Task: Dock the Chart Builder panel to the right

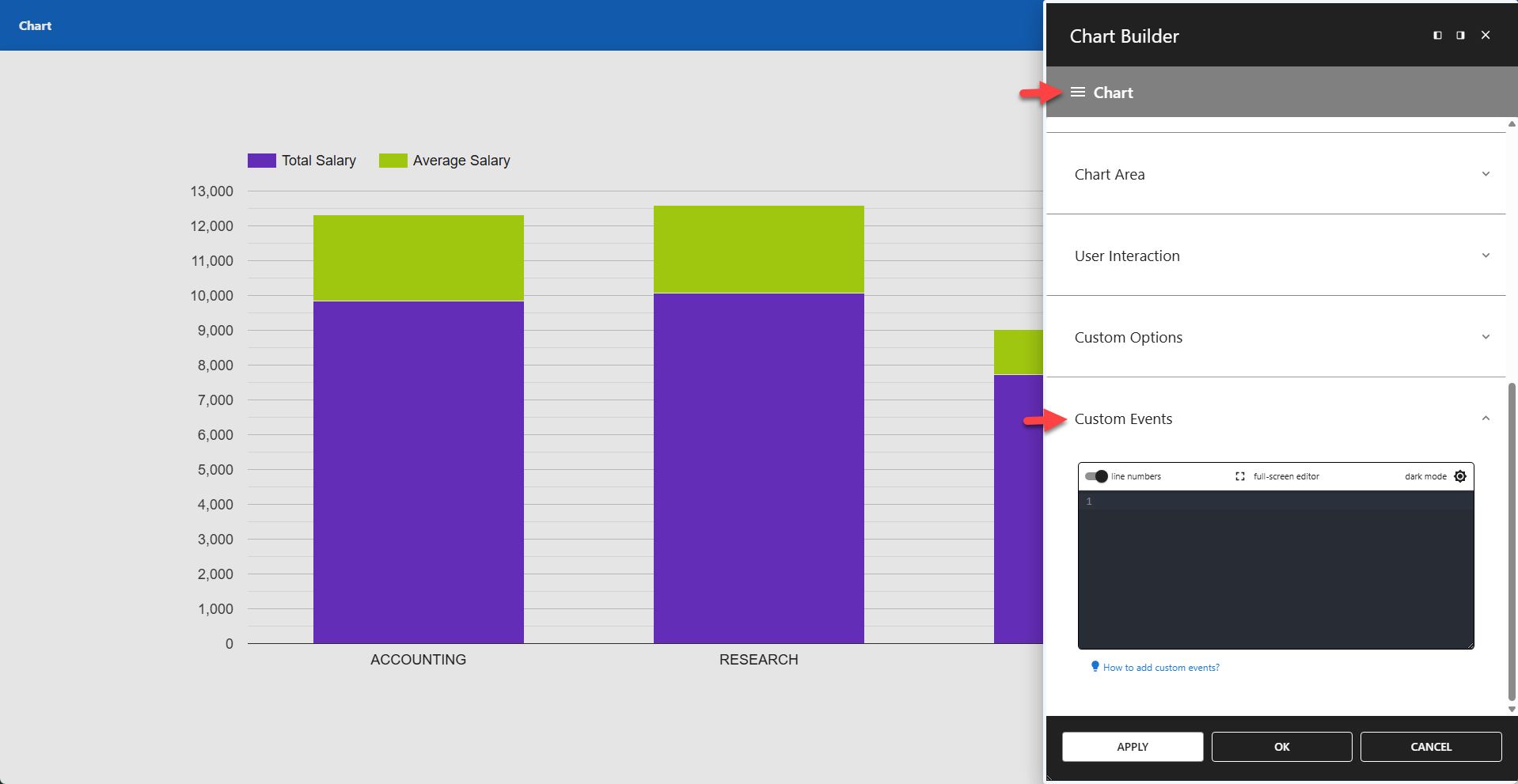Action: 1459,35
